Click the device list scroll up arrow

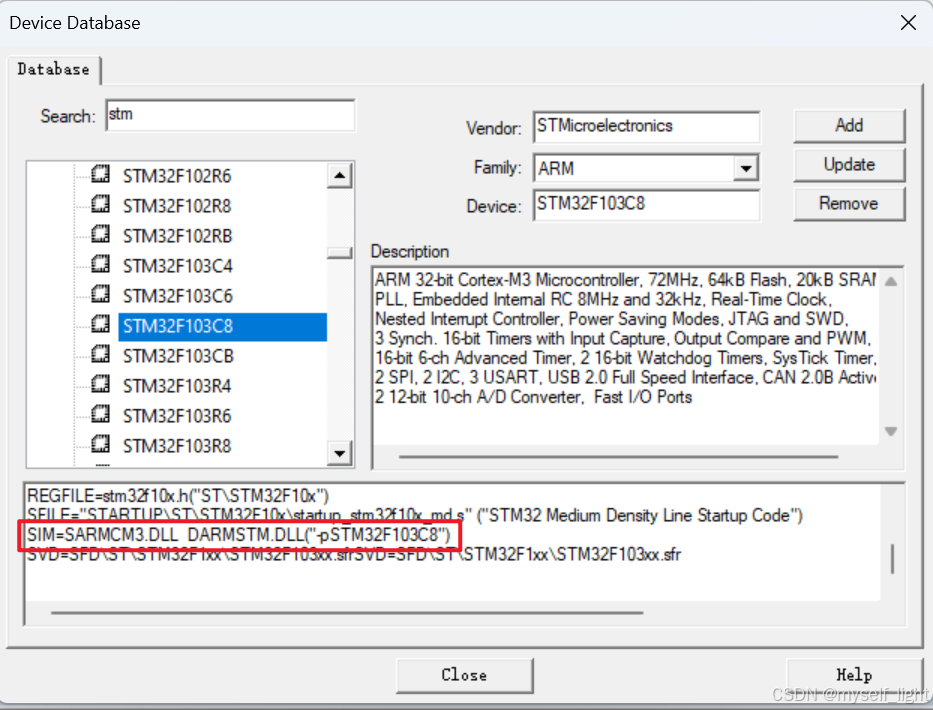tap(339, 176)
